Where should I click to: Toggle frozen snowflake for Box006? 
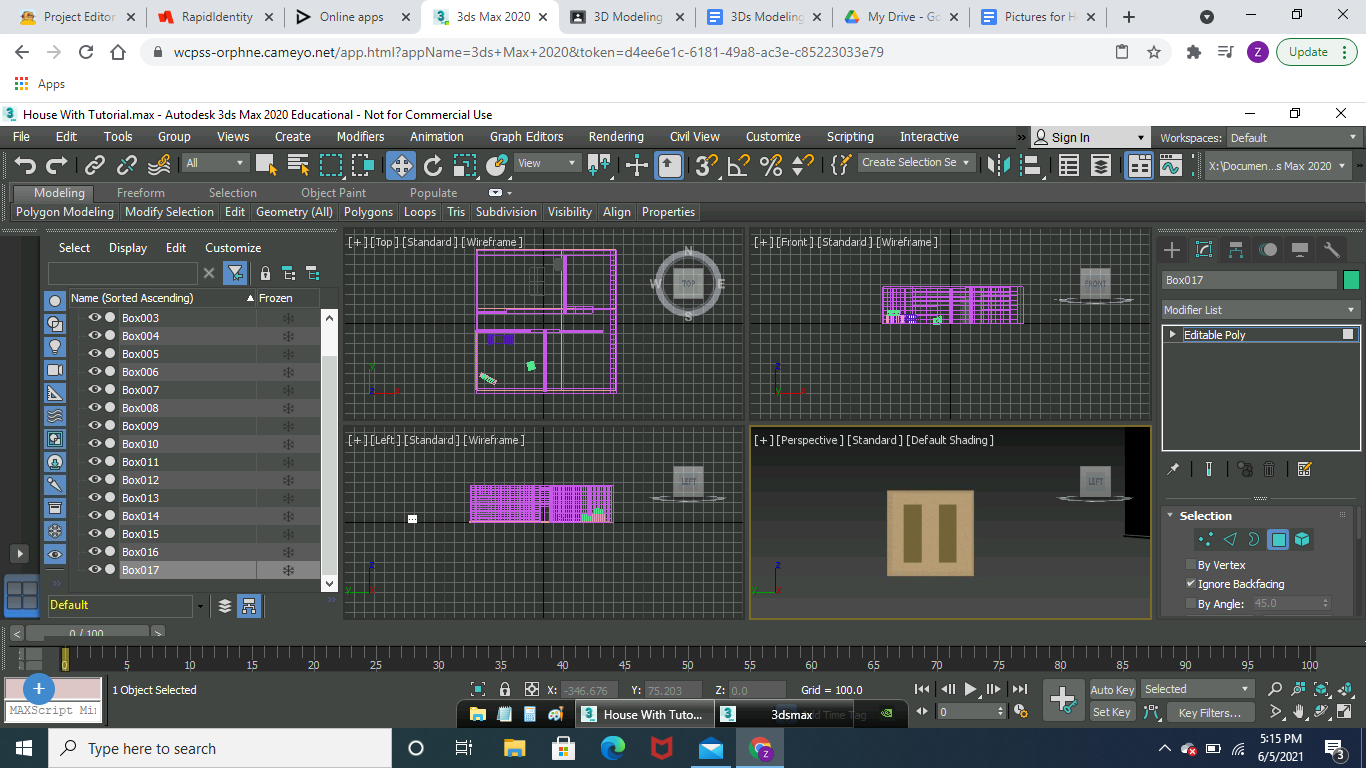coord(288,372)
